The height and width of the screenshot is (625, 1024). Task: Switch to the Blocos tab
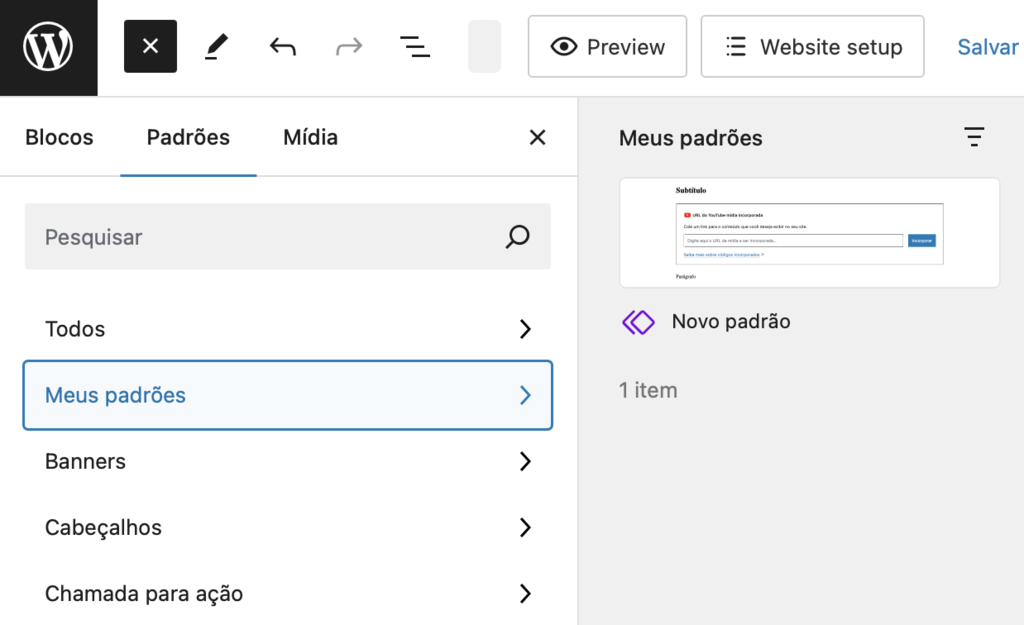point(58,137)
